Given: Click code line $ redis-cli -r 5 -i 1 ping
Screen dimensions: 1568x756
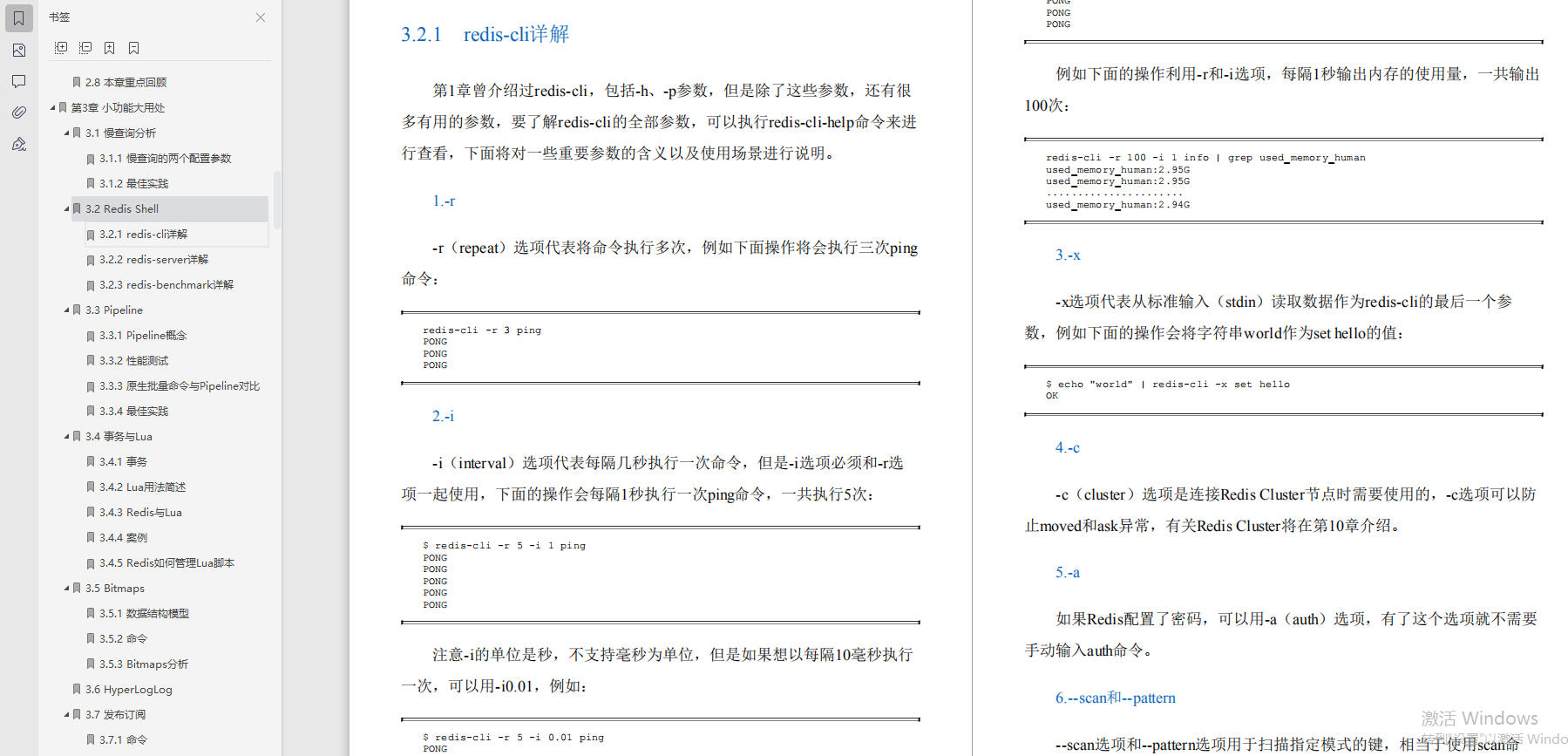Looking at the screenshot, I should tap(505, 546).
